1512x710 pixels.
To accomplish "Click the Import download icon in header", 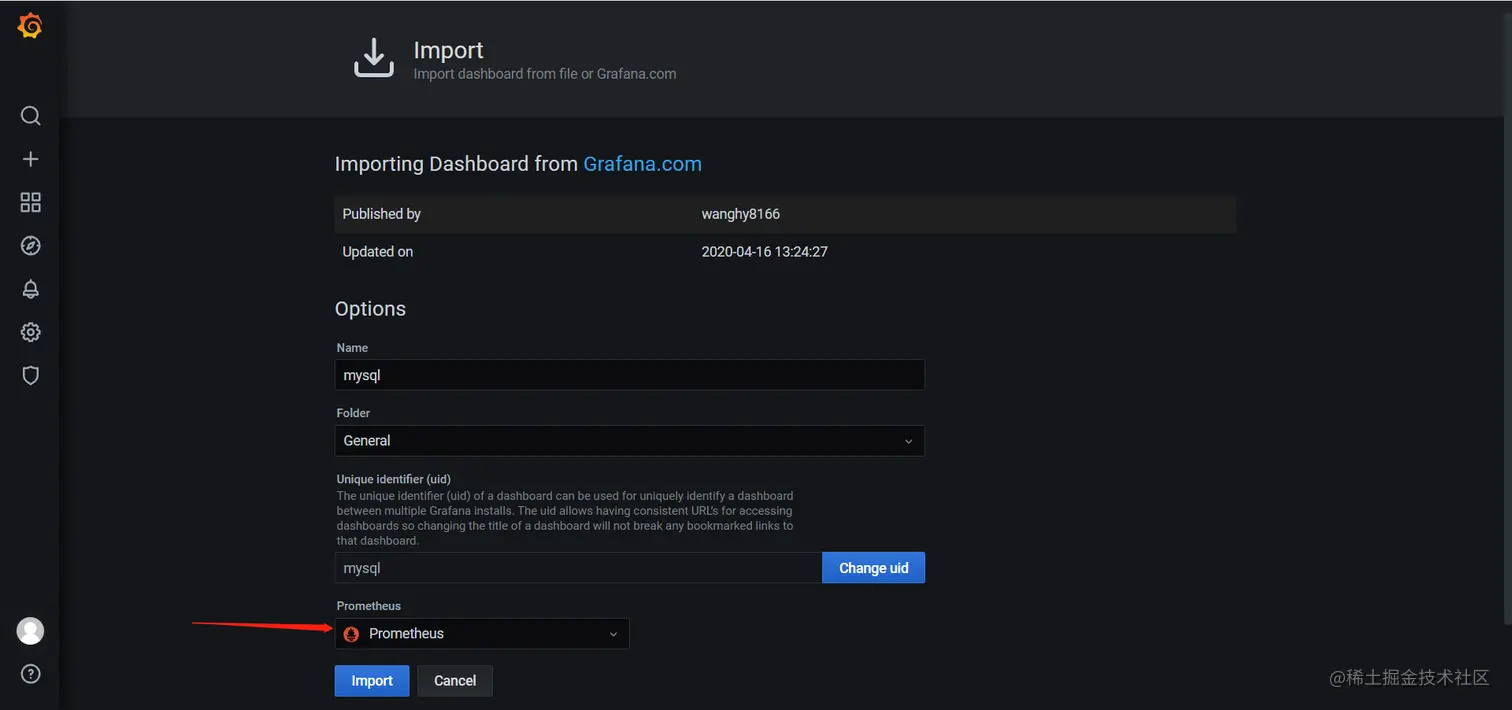I will [374, 58].
